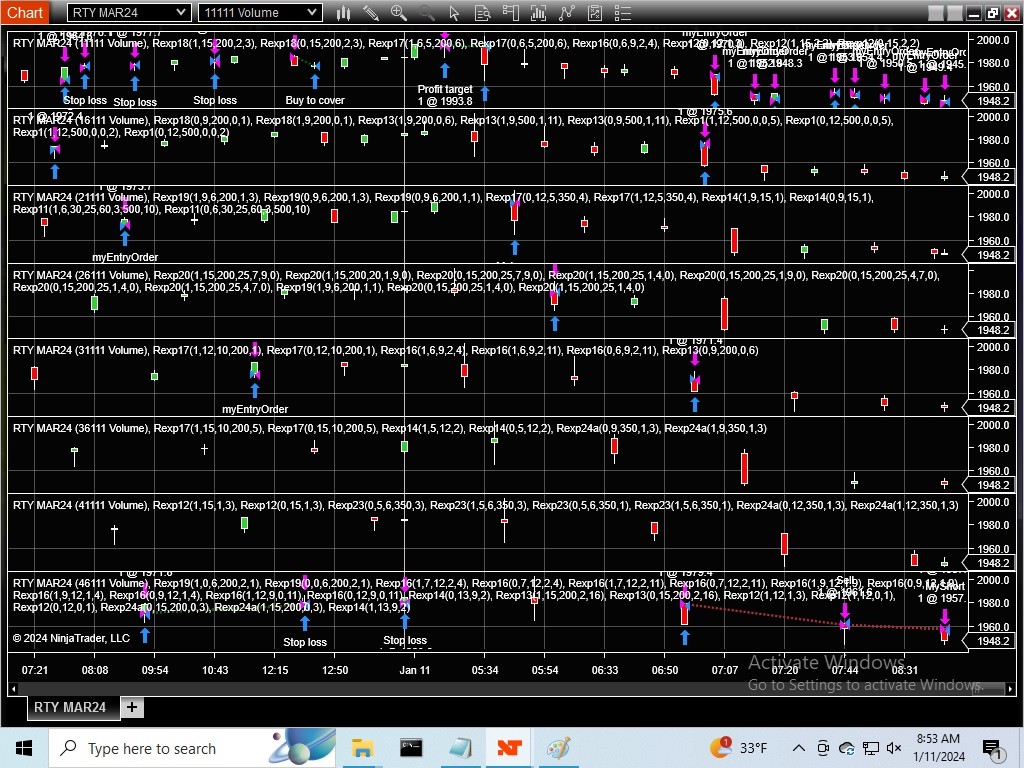Image resolution: width=1024 pixels, height=768 pixels.
Task: Click the Jan 11 time axis label
Action: point(415,670)
